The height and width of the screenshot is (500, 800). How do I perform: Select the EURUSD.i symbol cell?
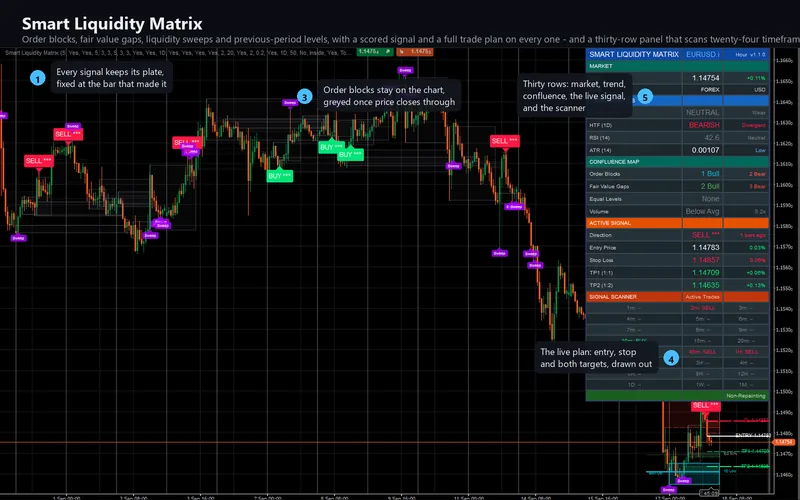click(703, 54)
